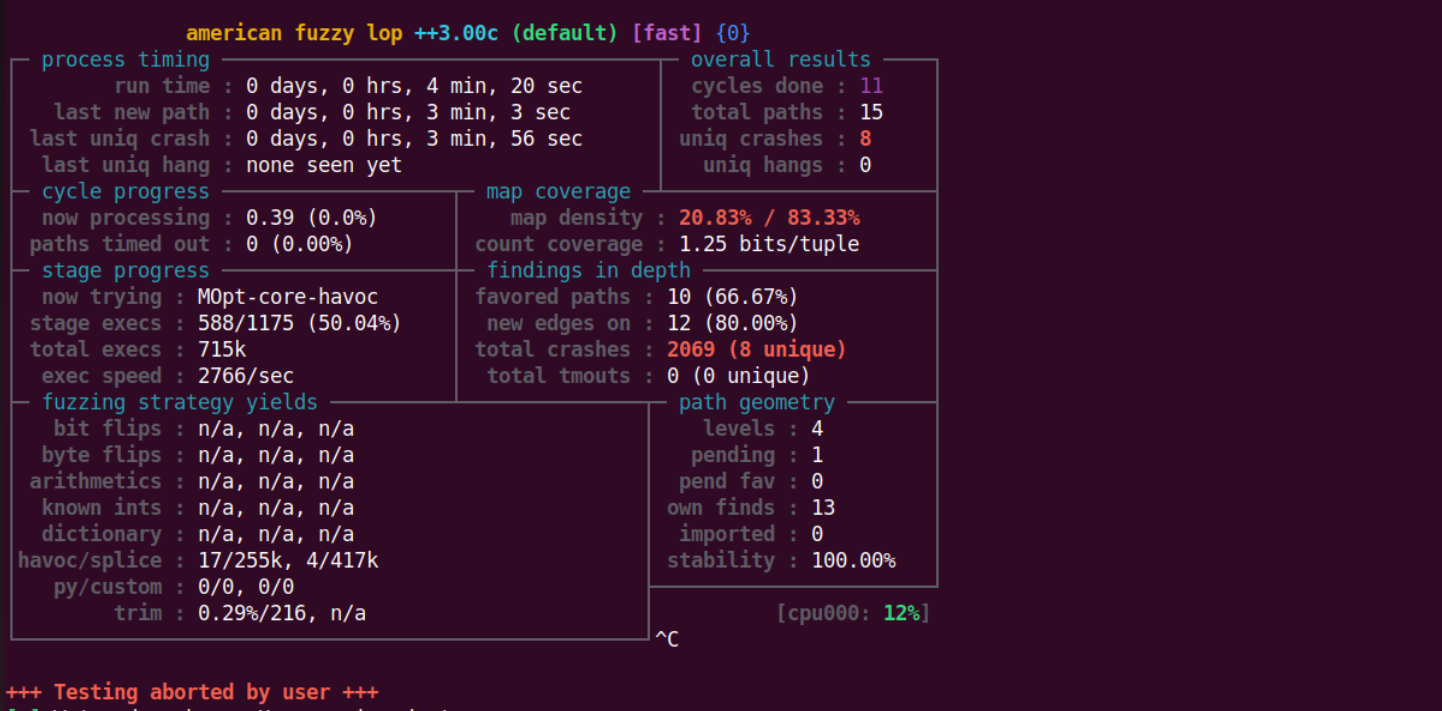Click the default schedule label in title
Screen dimensions: 1442x711
point(565,32)
